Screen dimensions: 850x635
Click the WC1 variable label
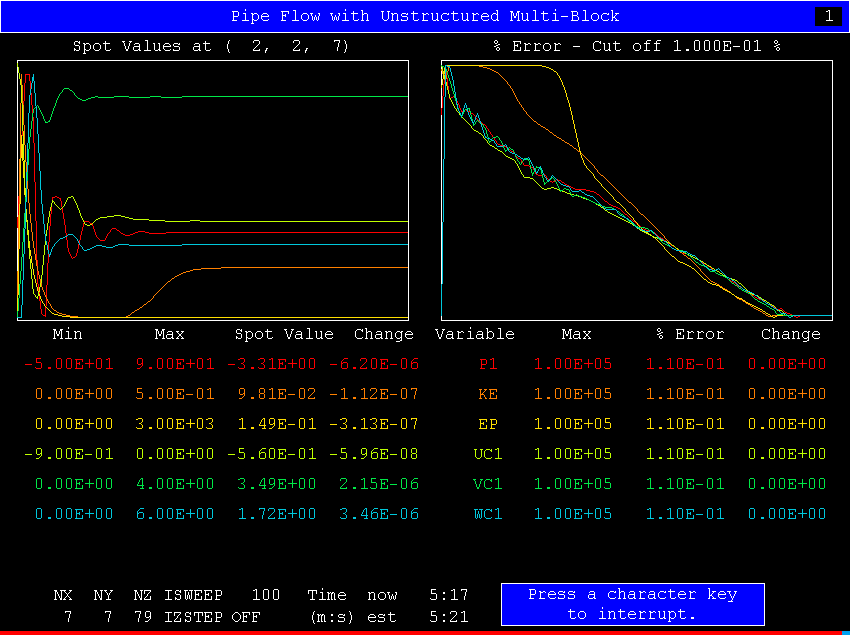click(x=488, y=514)
